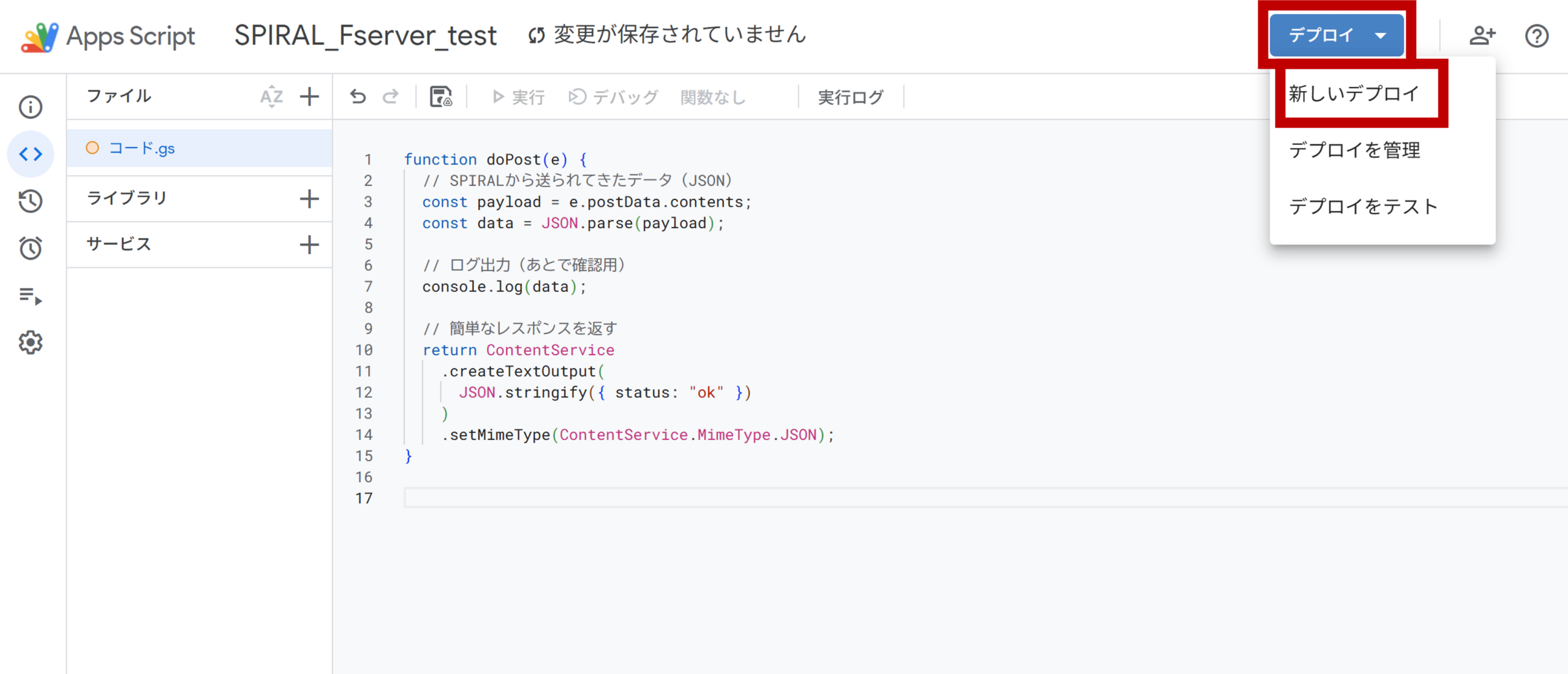Image resolution: width=1568 pixels, height=674 pixels.
Task: Open the 関数なし function selector
Action: 713,97
